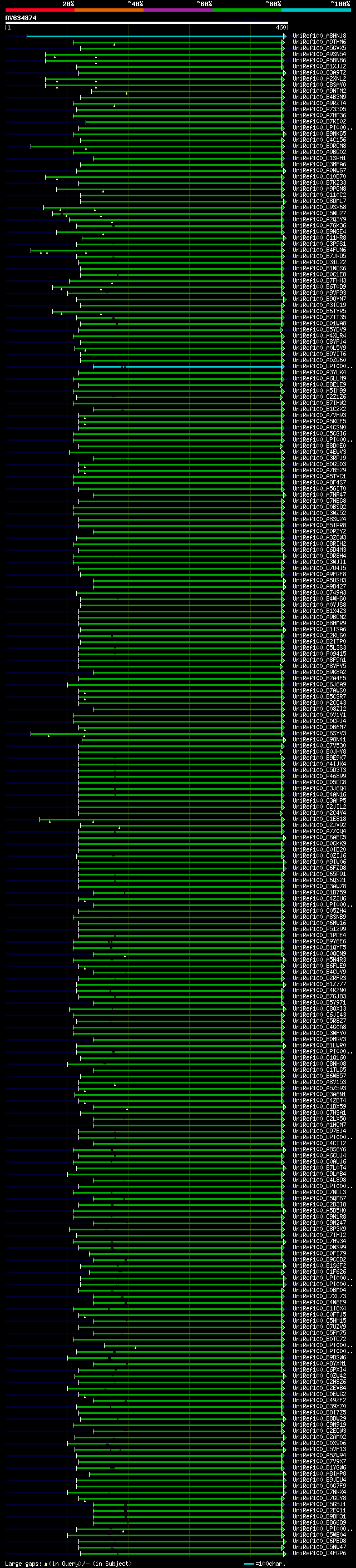Select hit label UniRef100_Q3MFA6
Viewport: 356px width, 1568px height.
[x=319, y=164]
